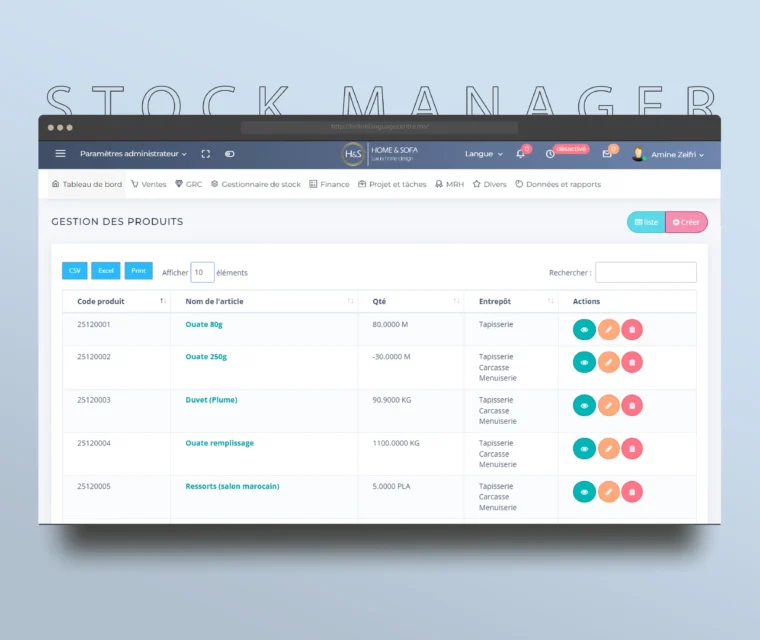The width and height of the screenshot is (760, 640).
Task: Delete Ressorts (salon marocain) trash icon
Action: 632,492
